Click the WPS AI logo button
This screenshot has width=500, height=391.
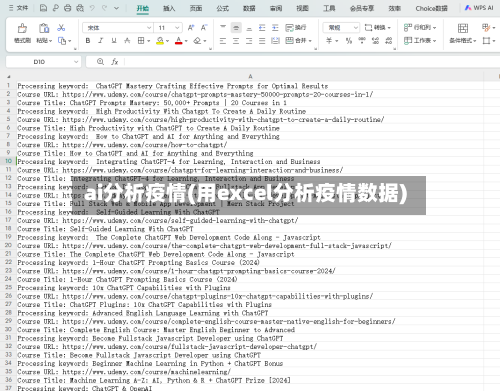click(479, 8)
